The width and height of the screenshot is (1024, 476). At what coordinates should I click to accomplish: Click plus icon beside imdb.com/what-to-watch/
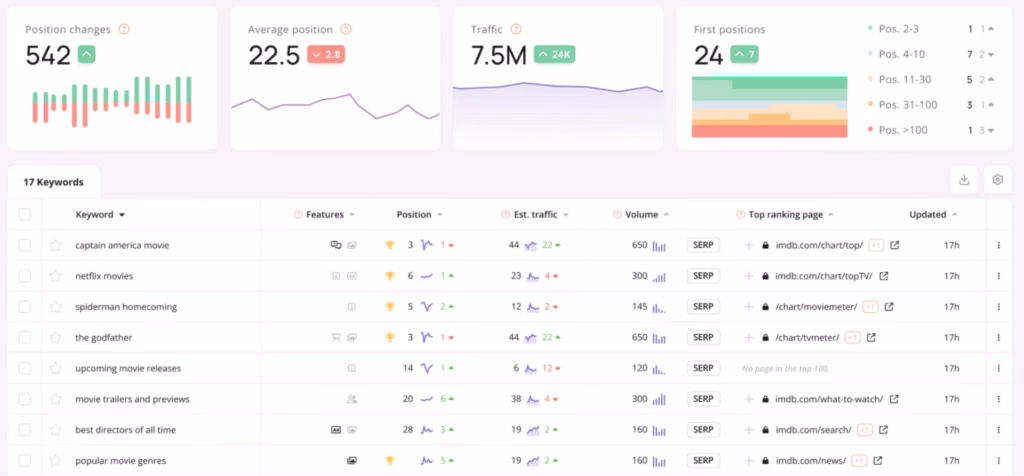pyautogui.click(x=748, y=399)
